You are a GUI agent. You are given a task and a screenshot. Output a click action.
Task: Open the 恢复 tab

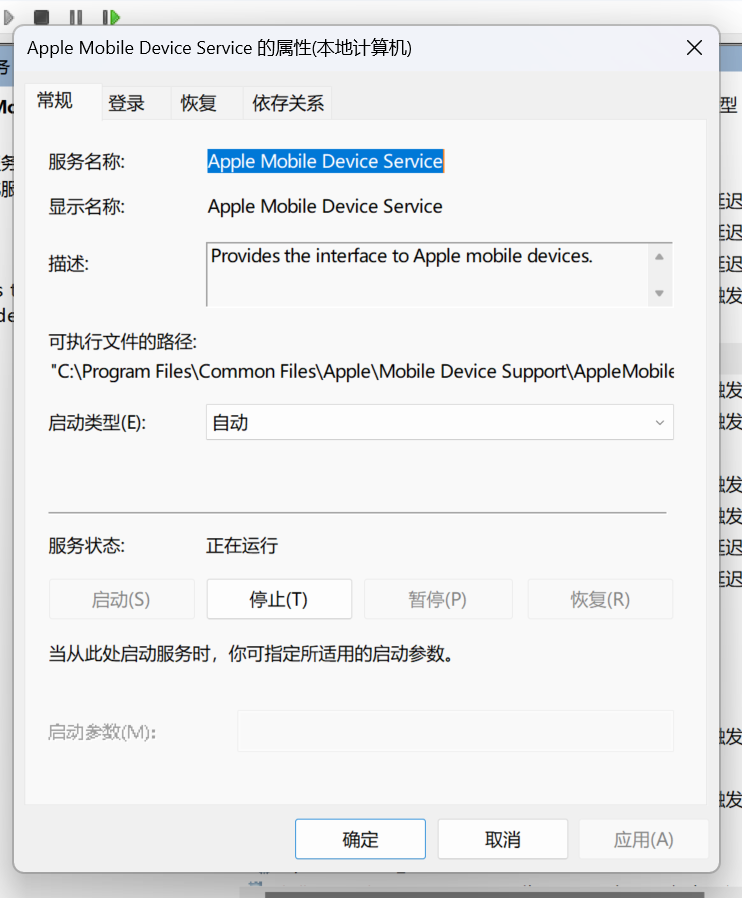pyautogui.click(x=198, y=103)
